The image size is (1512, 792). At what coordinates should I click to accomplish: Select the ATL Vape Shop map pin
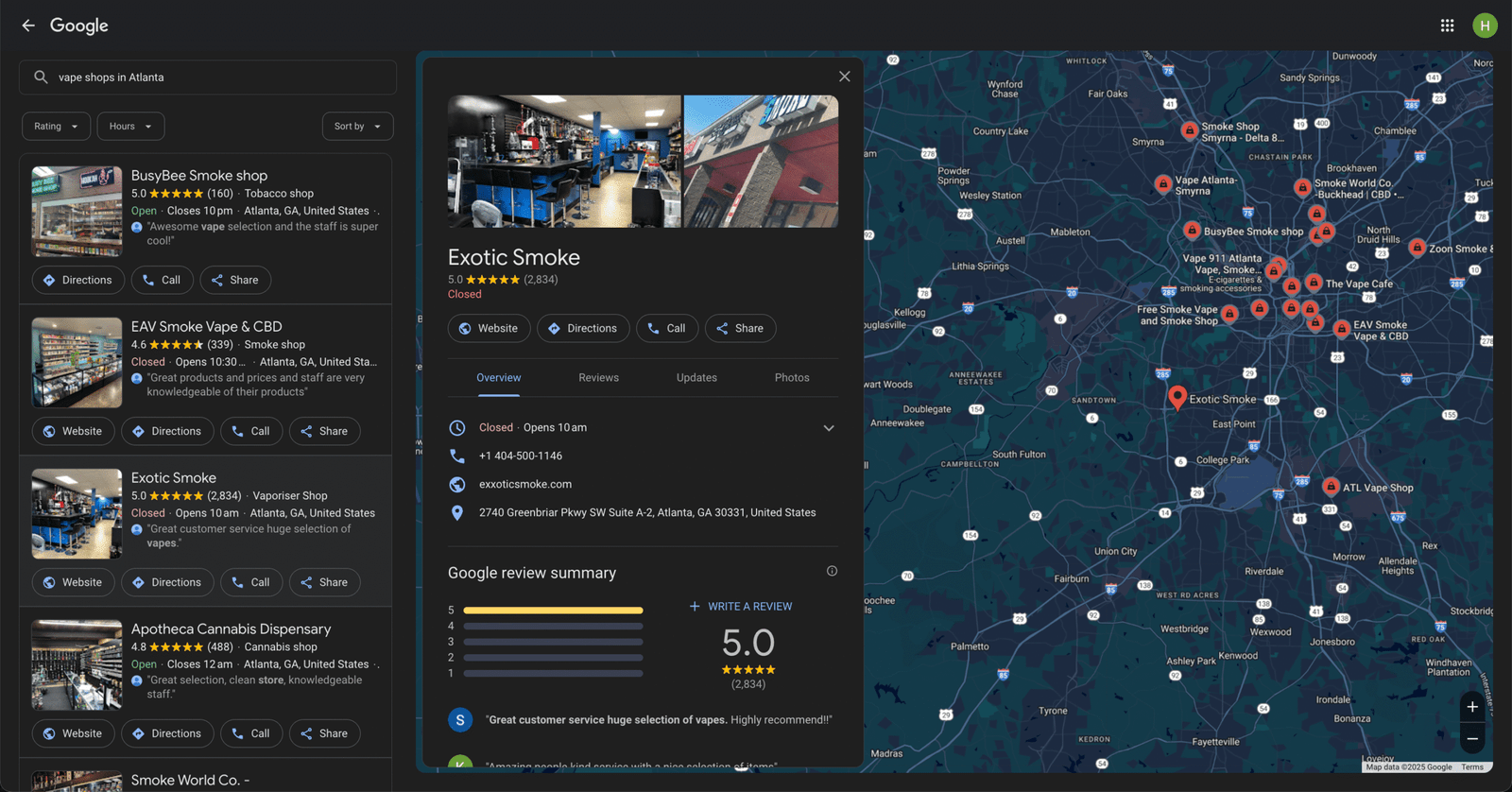point(1331,487)
